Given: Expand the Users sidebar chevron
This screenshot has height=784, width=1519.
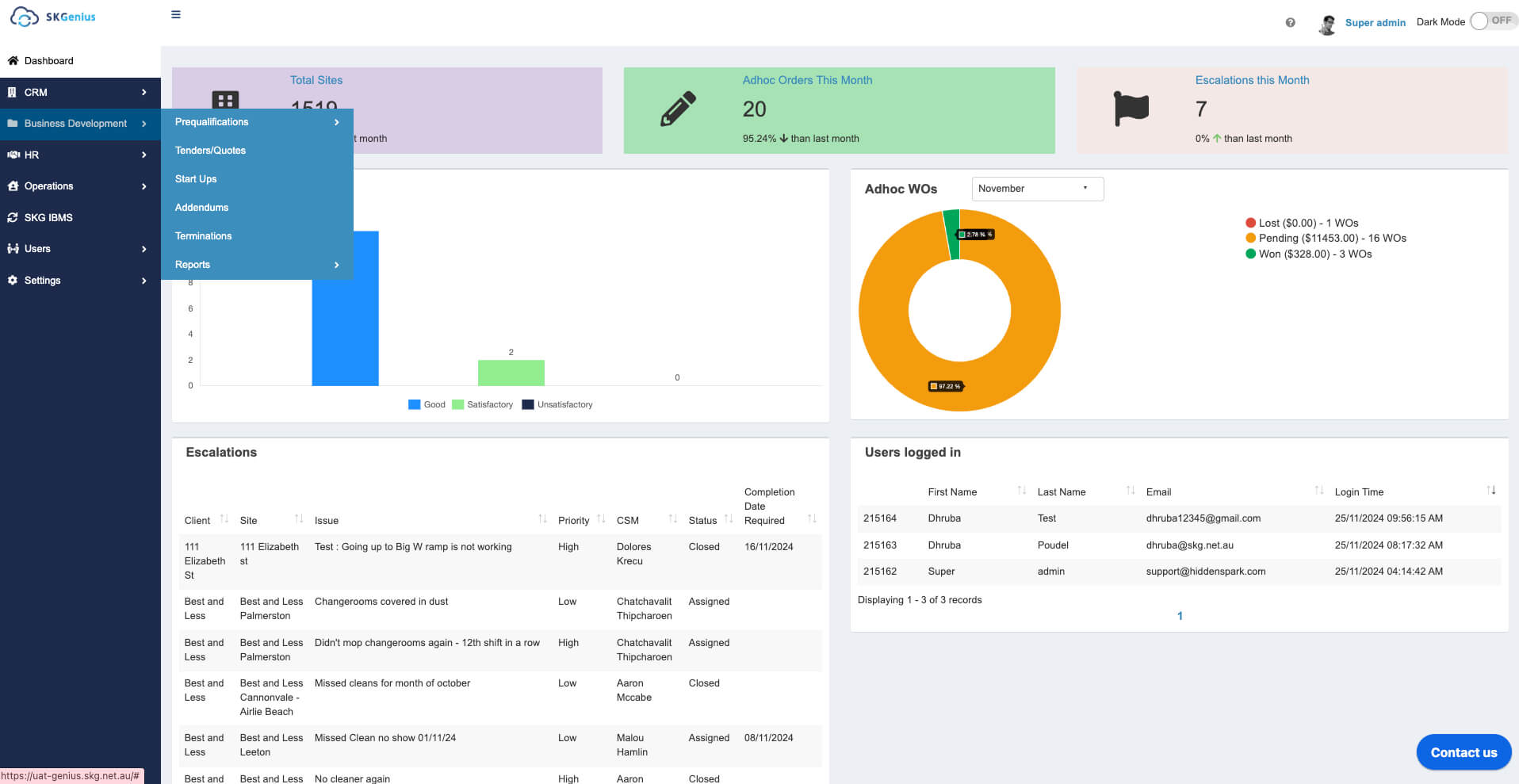Looking at the screenshot, I should tap(143, 249).
